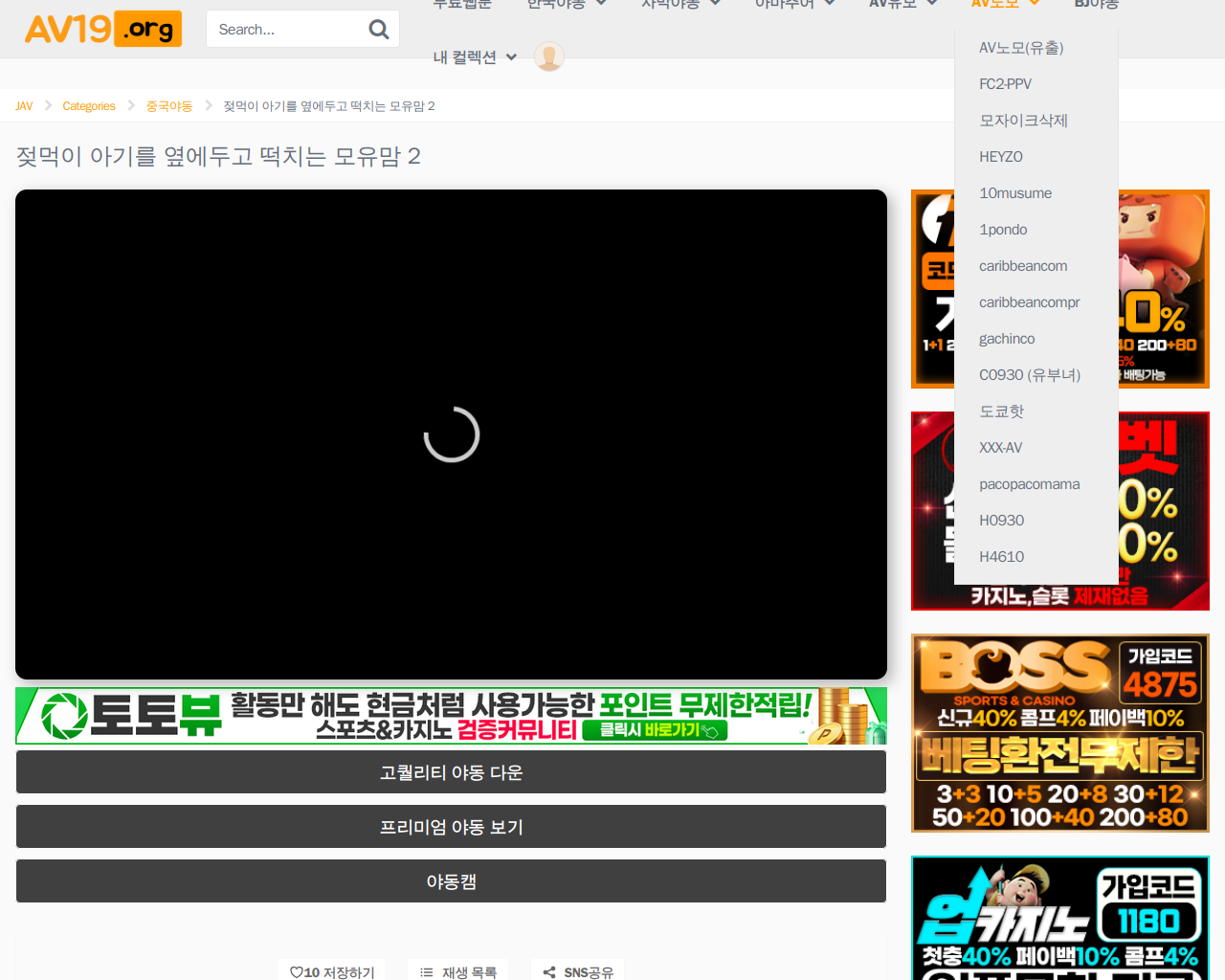
Task: Select the H4610 menu item
Action: 1001,557
